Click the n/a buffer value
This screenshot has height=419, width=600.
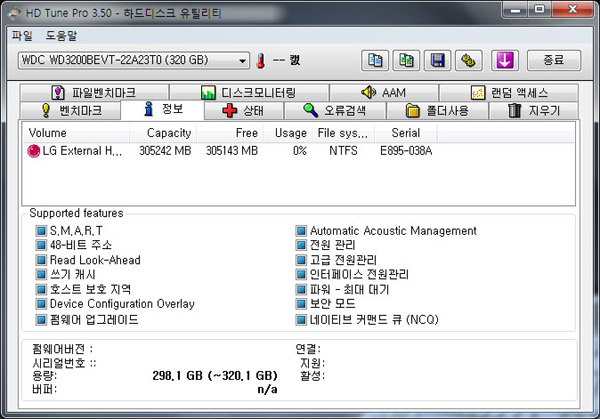[x=267, y=390]
